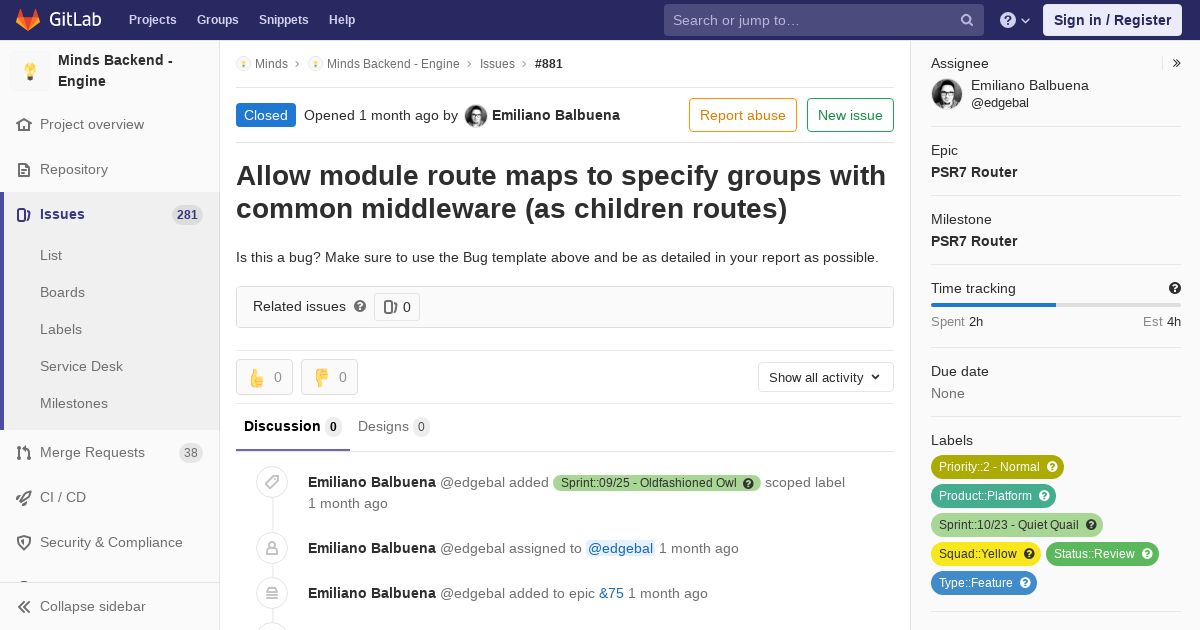The height and width of the screenshot is (630, 1200).
Task: Open the Groups menu in navbar
Action: (x=217, y=20)
